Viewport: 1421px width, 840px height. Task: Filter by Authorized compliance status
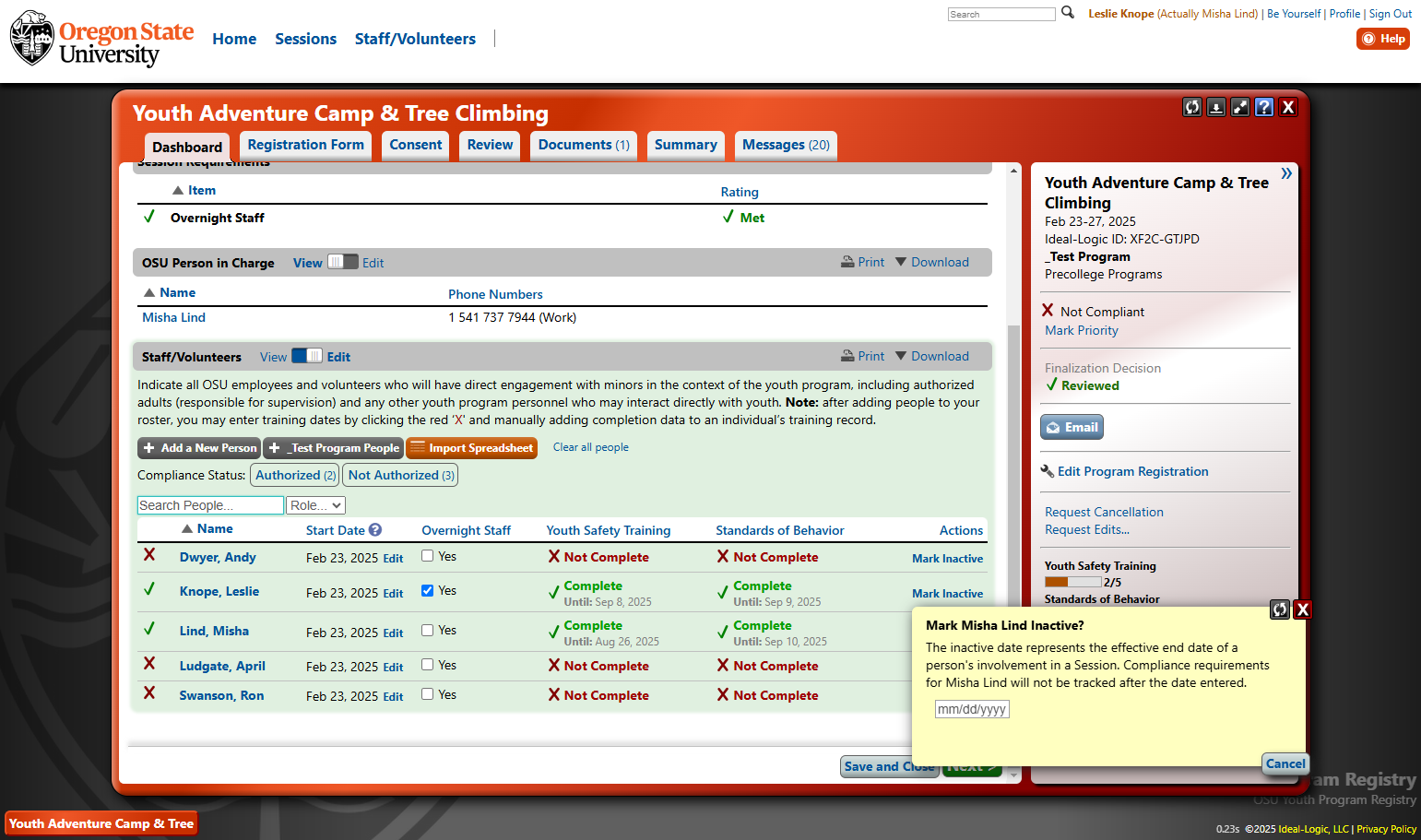296,475
